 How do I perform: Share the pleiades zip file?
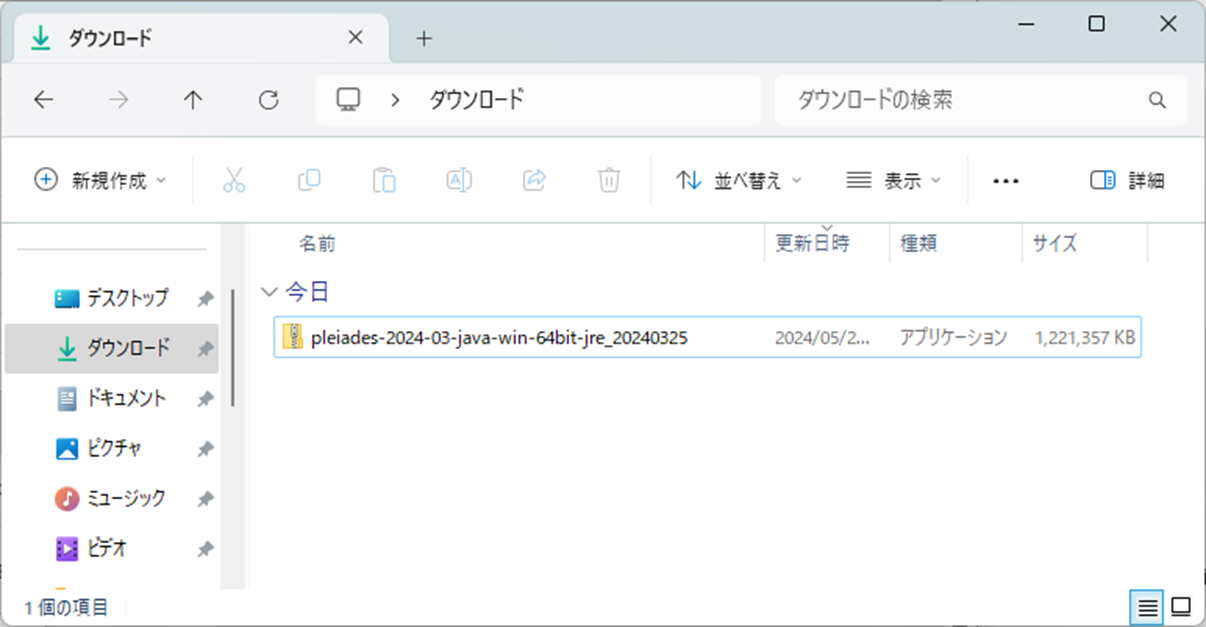(x=534, y=180)
